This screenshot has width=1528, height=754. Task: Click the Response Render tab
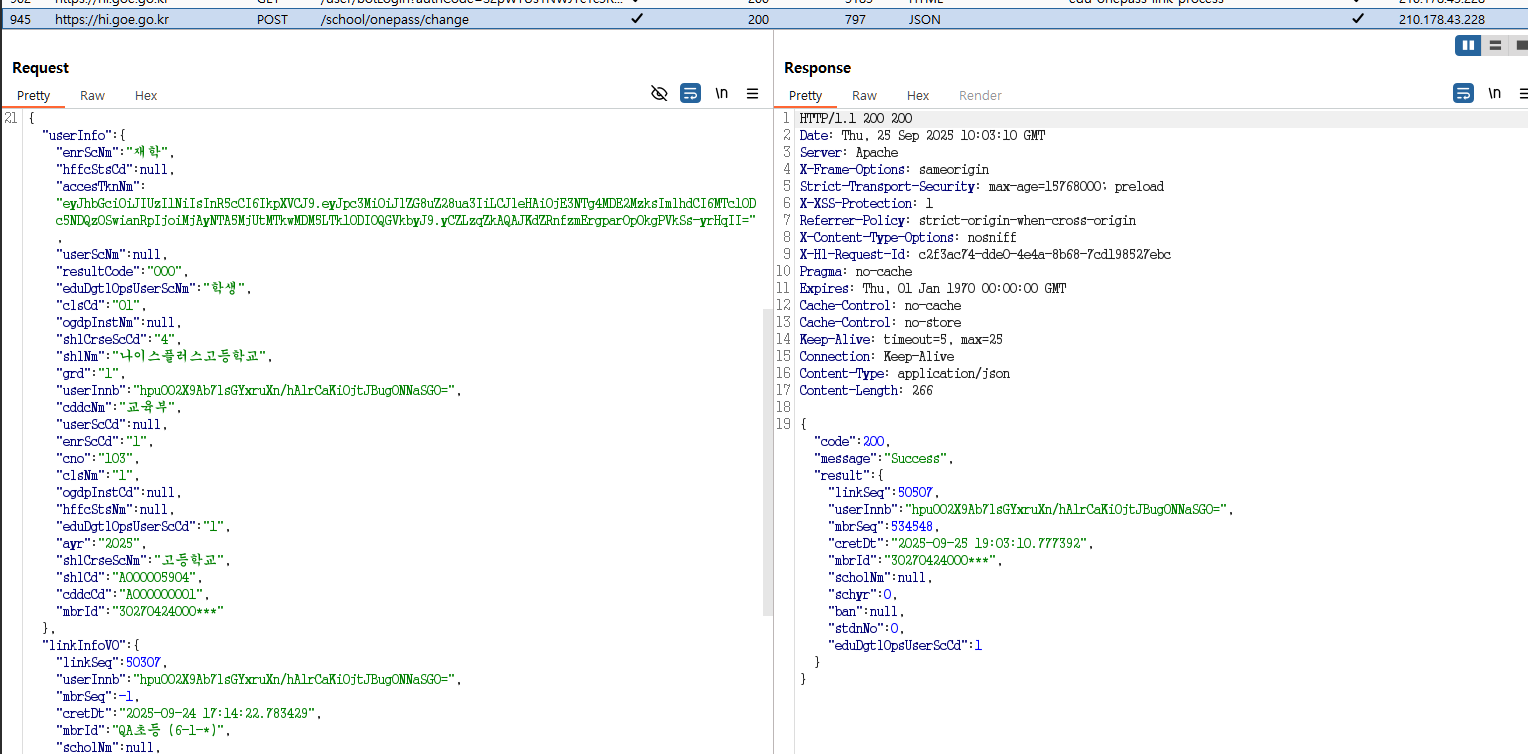click(980, 96)
